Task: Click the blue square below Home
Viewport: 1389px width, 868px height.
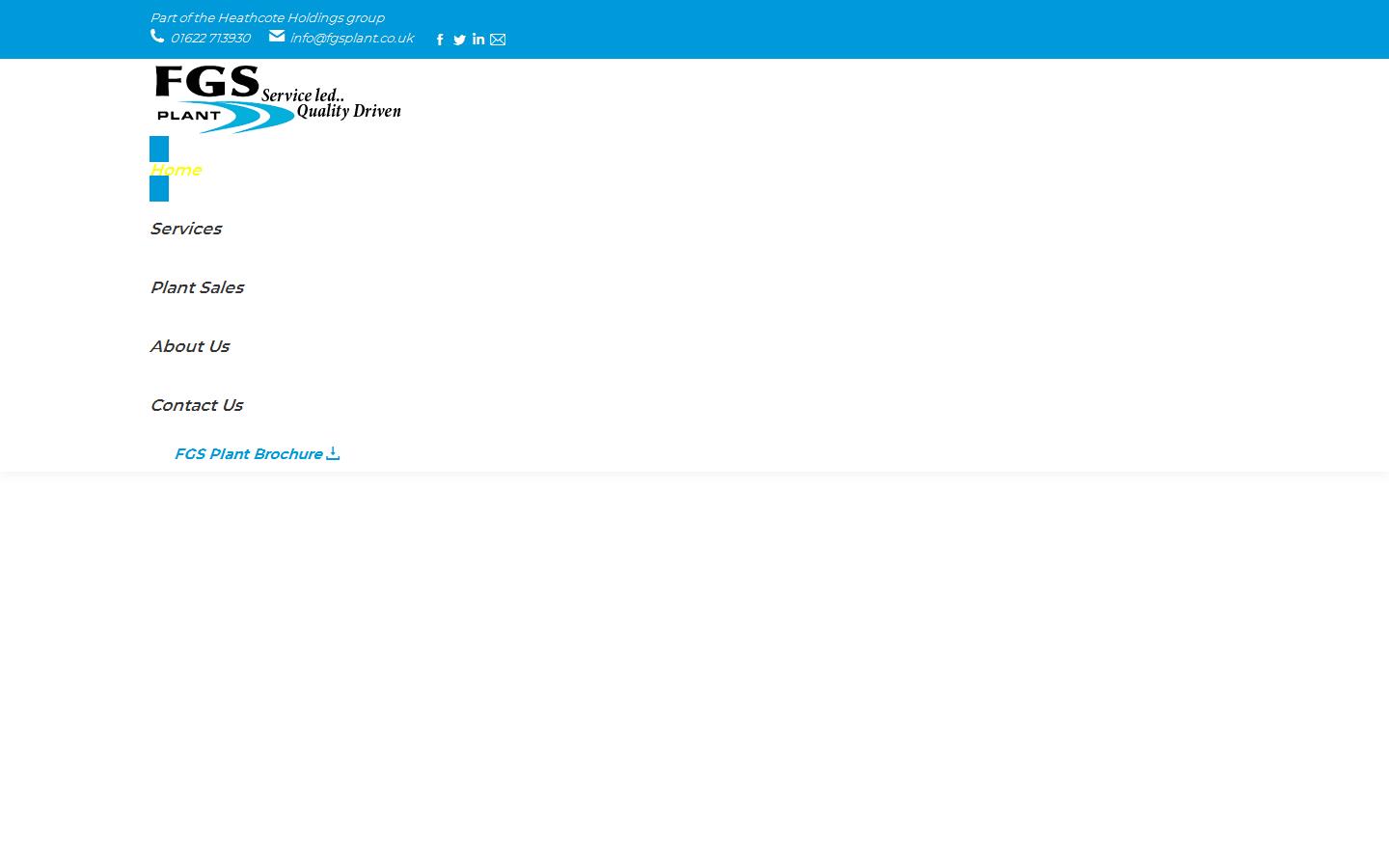Action: 159,189
